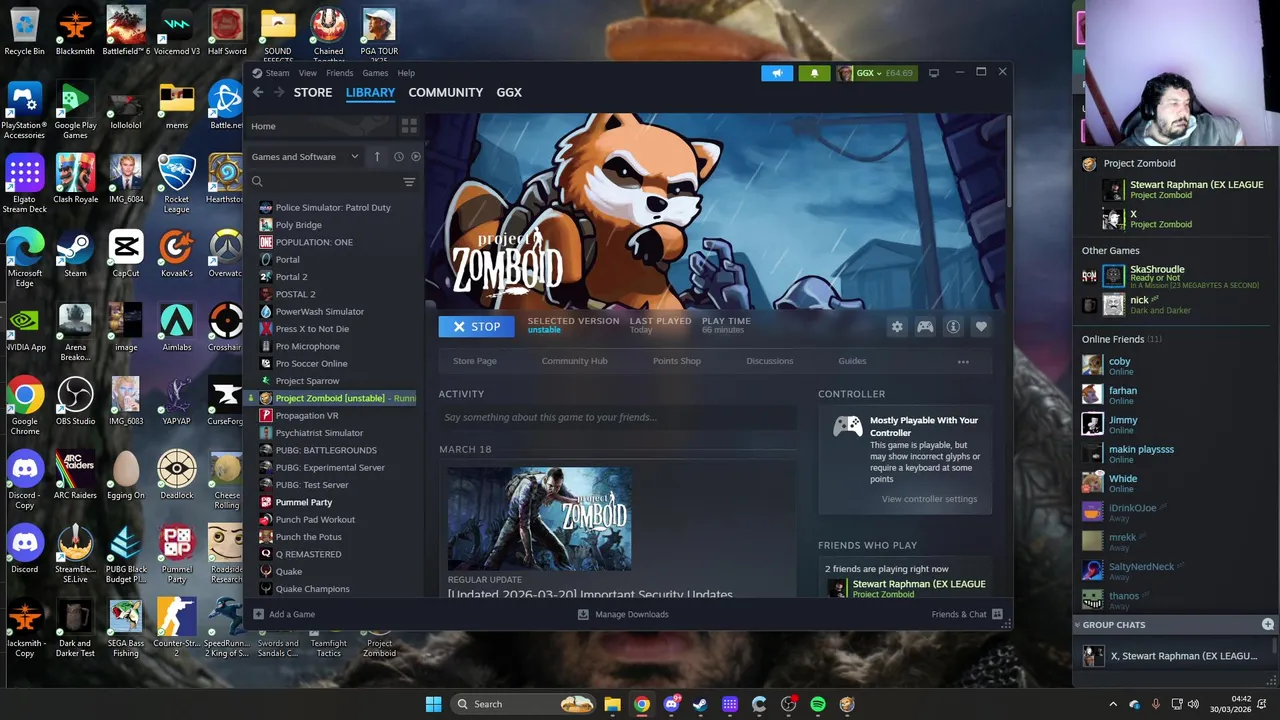Open the Steam menu
Viewport: 1280px width, 720px height.
coord(277,73)
